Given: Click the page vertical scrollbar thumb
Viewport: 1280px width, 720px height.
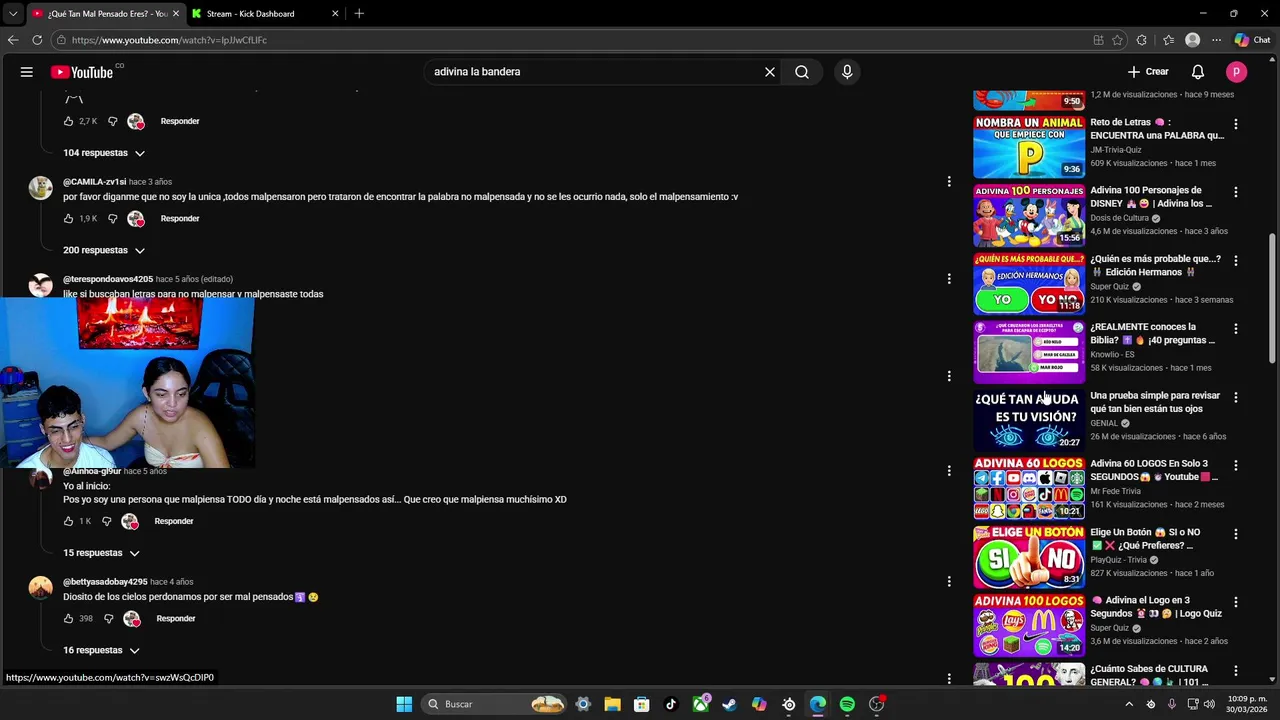Looking at the screenshot, I should (x=1272, y=298).
